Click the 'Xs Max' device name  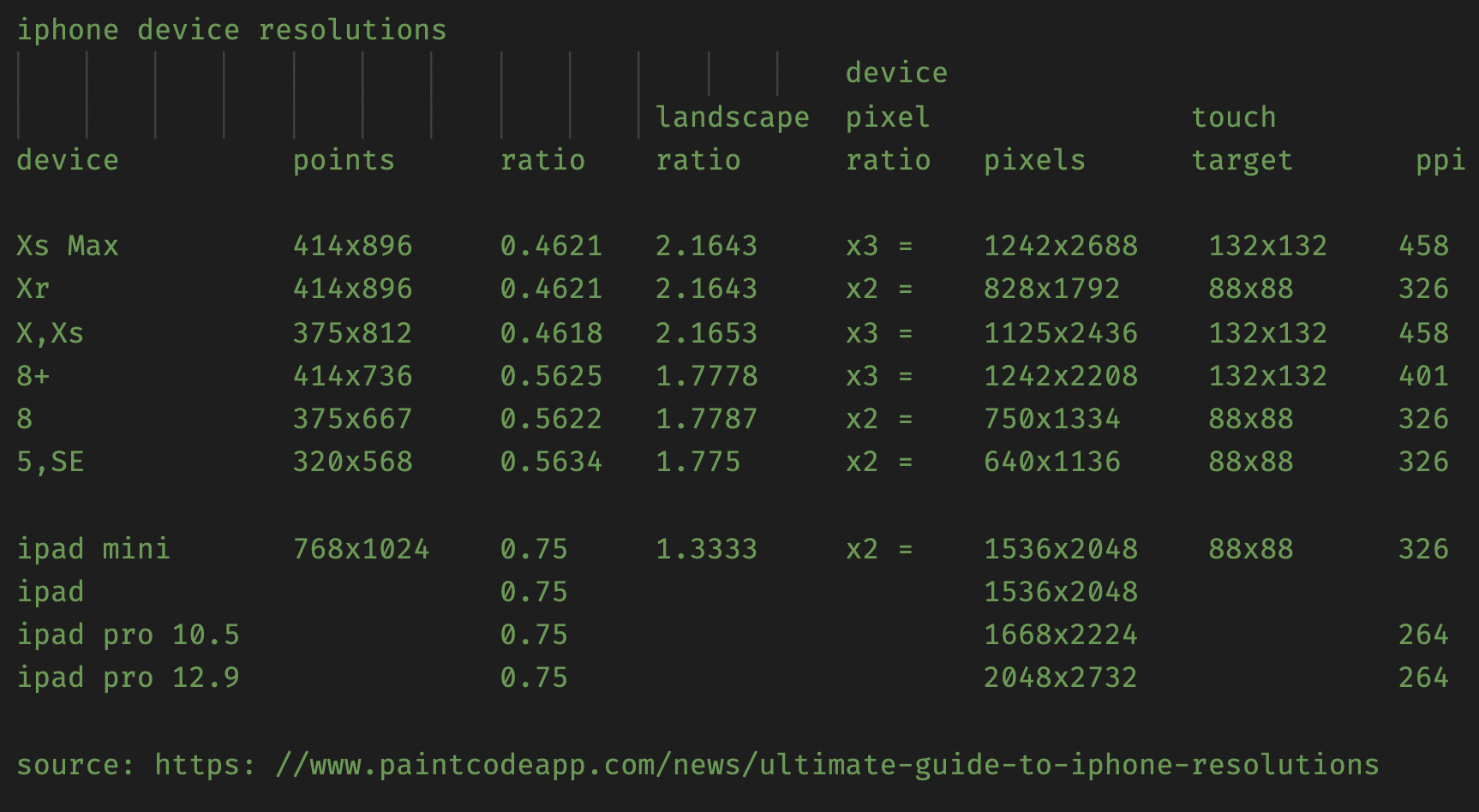click(x=67, y=246)
